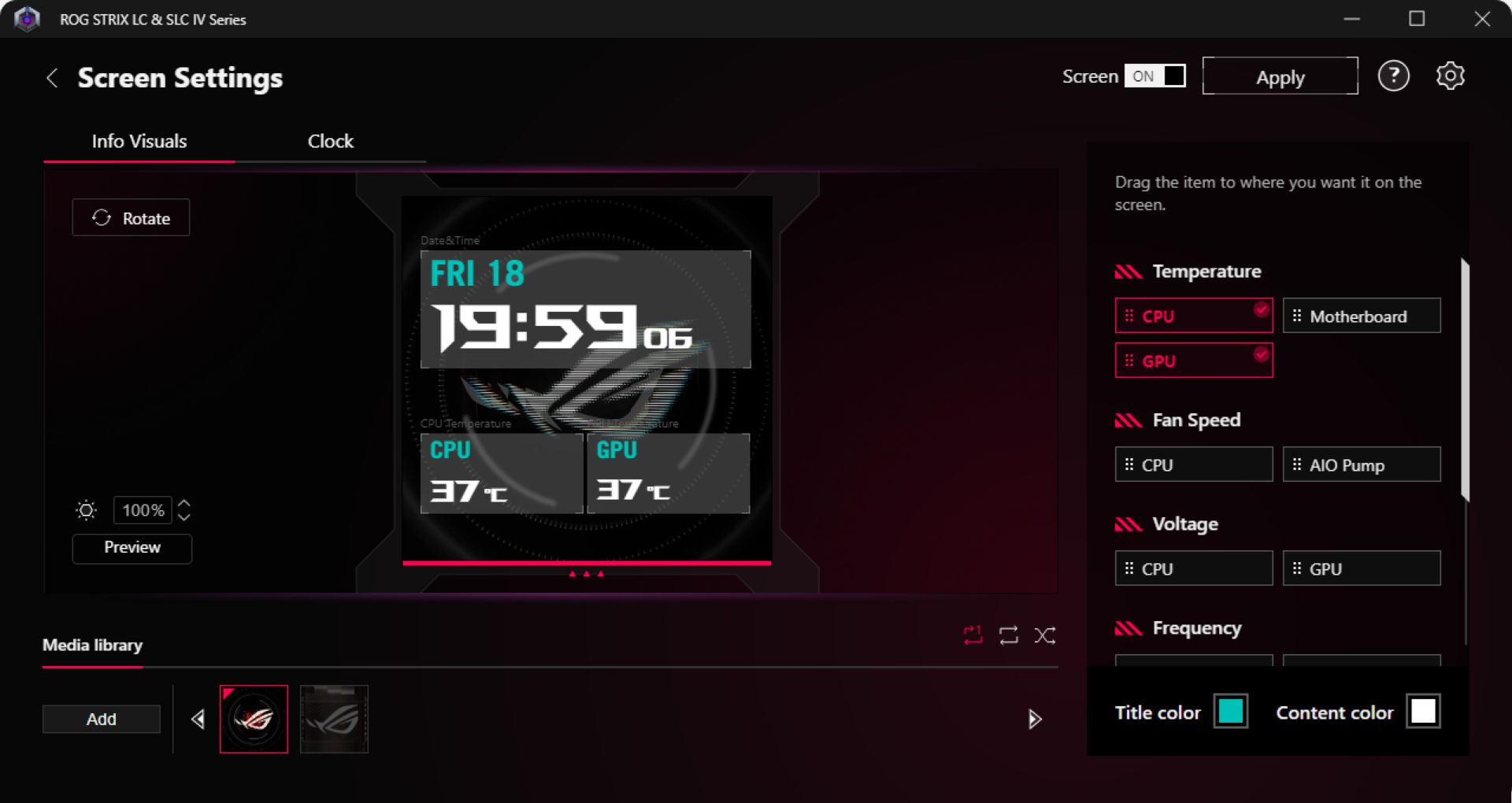The width and height of the screenshot is (1512, 803).
Task: Click the sensor list vertical scrollbar
Action: 1465,379
